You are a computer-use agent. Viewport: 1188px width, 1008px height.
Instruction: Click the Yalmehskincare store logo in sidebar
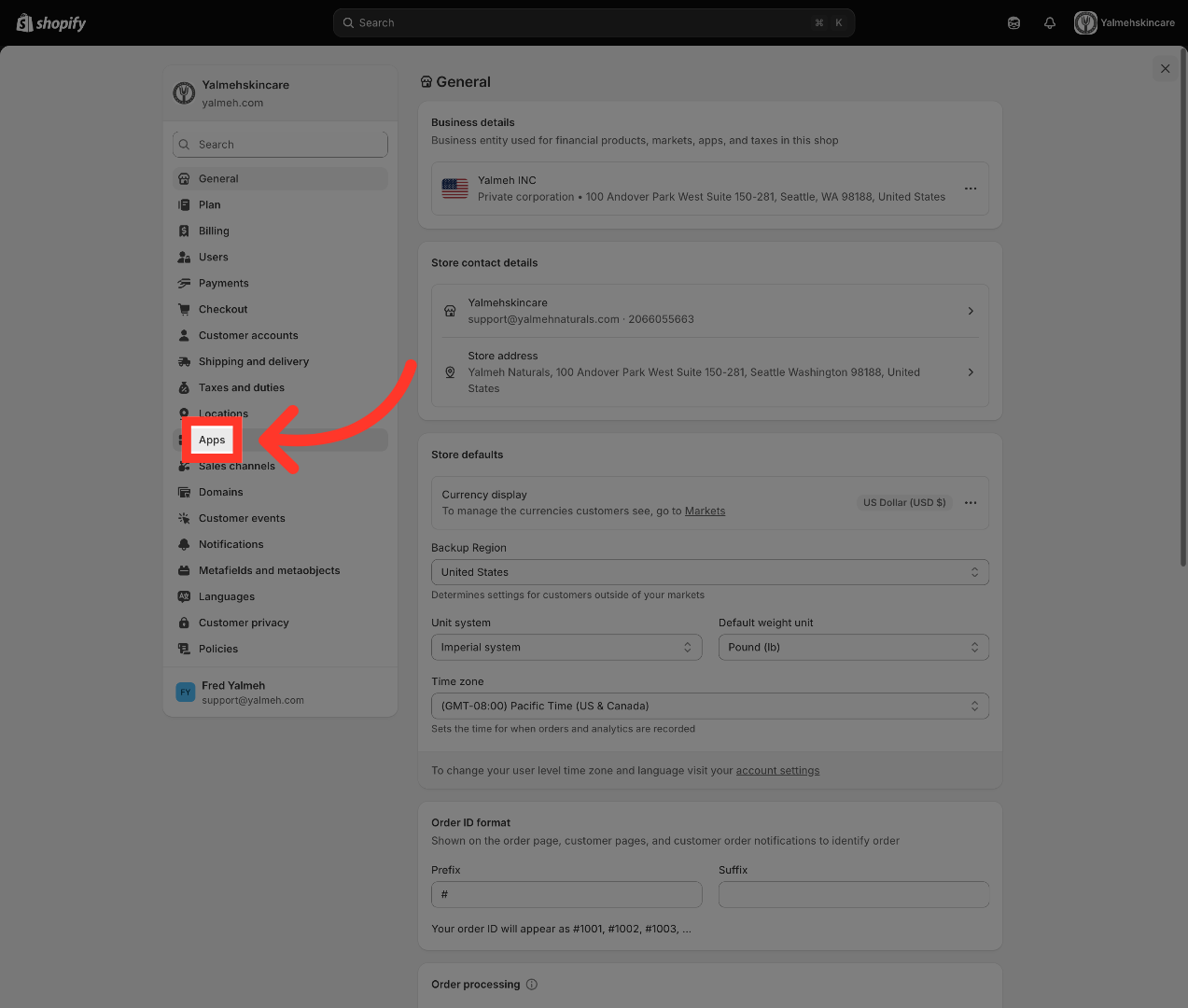[x=184, y=93]
